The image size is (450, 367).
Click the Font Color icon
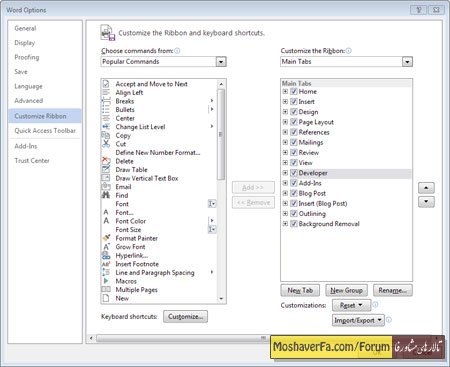(x=106, y=221)
